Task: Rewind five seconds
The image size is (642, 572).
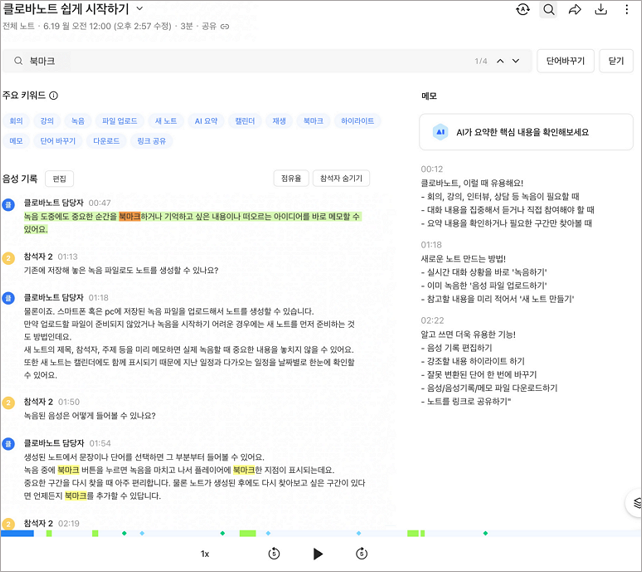Action: click(x=274, y=554)
